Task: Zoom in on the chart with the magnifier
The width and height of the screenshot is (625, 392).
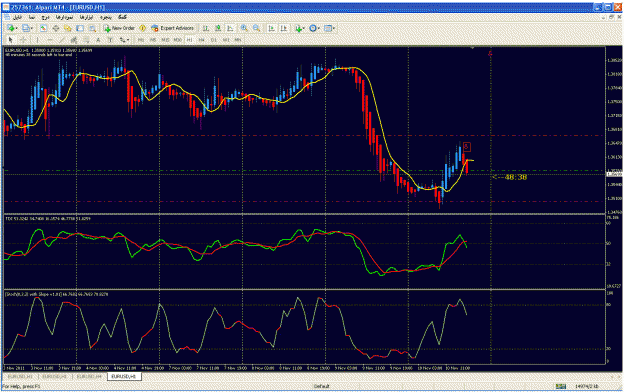Action: pyautogui.click(x=244, y=28)
